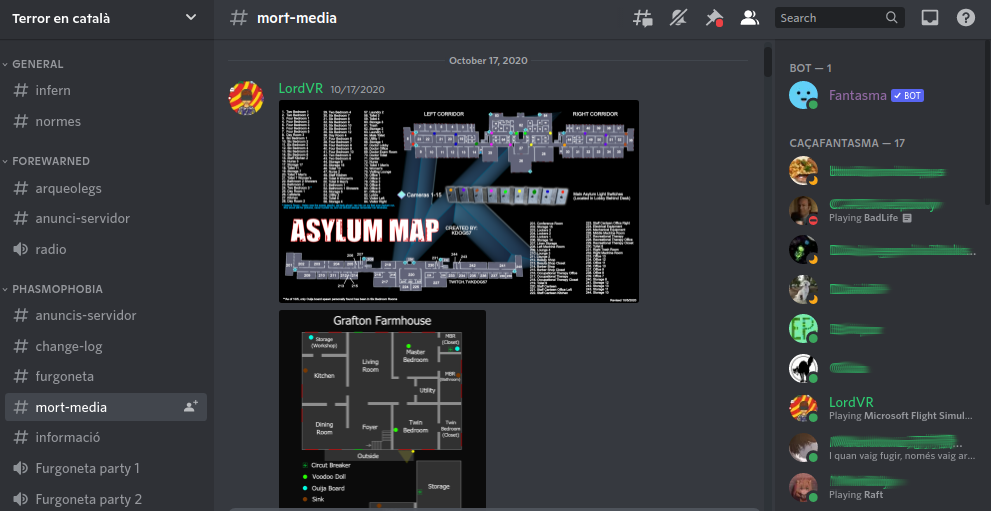The image size is (991, 511).
Task: Select the mort-media channel
Action: [x=106, y=407]
